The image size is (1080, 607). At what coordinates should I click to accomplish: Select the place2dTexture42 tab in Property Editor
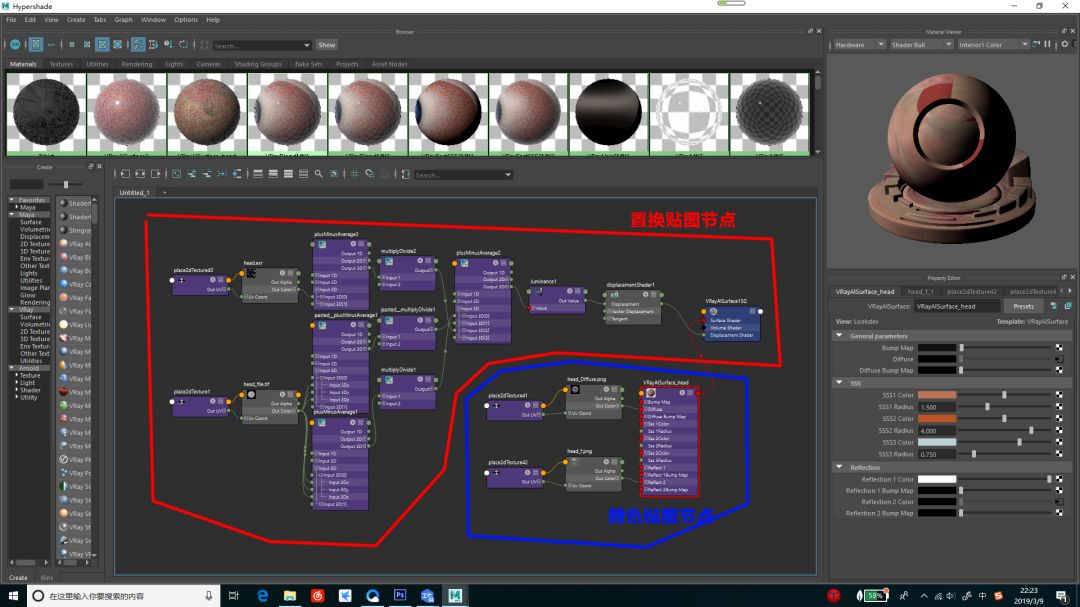[972, 291]
